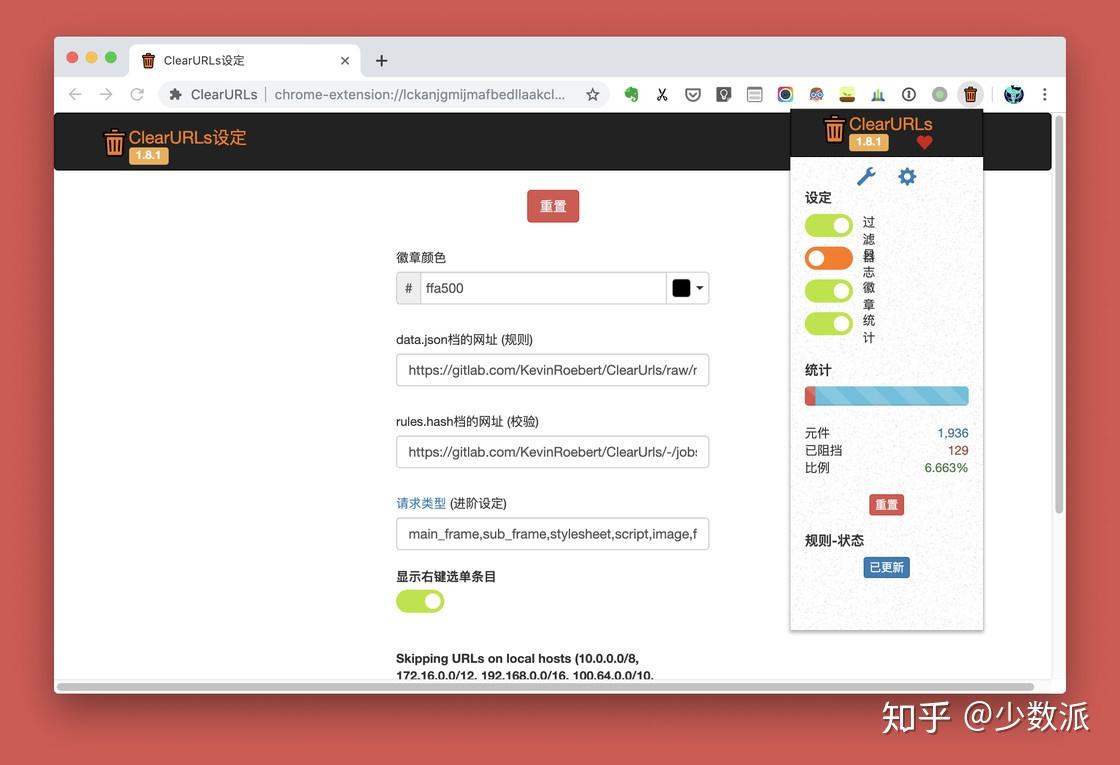
Task: Click the ClearURLs设定 browser tab
Action: 244,61
